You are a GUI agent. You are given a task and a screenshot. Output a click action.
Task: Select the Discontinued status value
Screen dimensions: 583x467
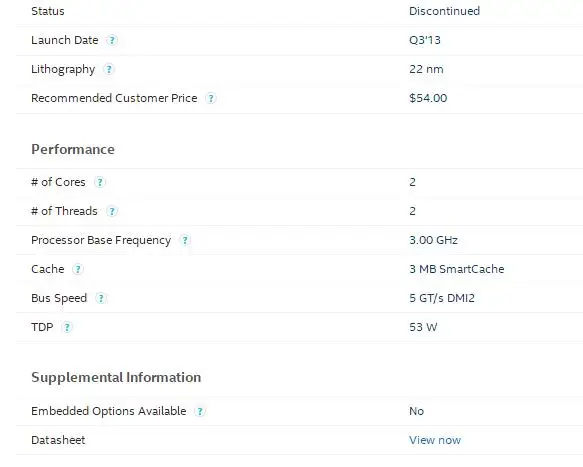coord(444,11)
